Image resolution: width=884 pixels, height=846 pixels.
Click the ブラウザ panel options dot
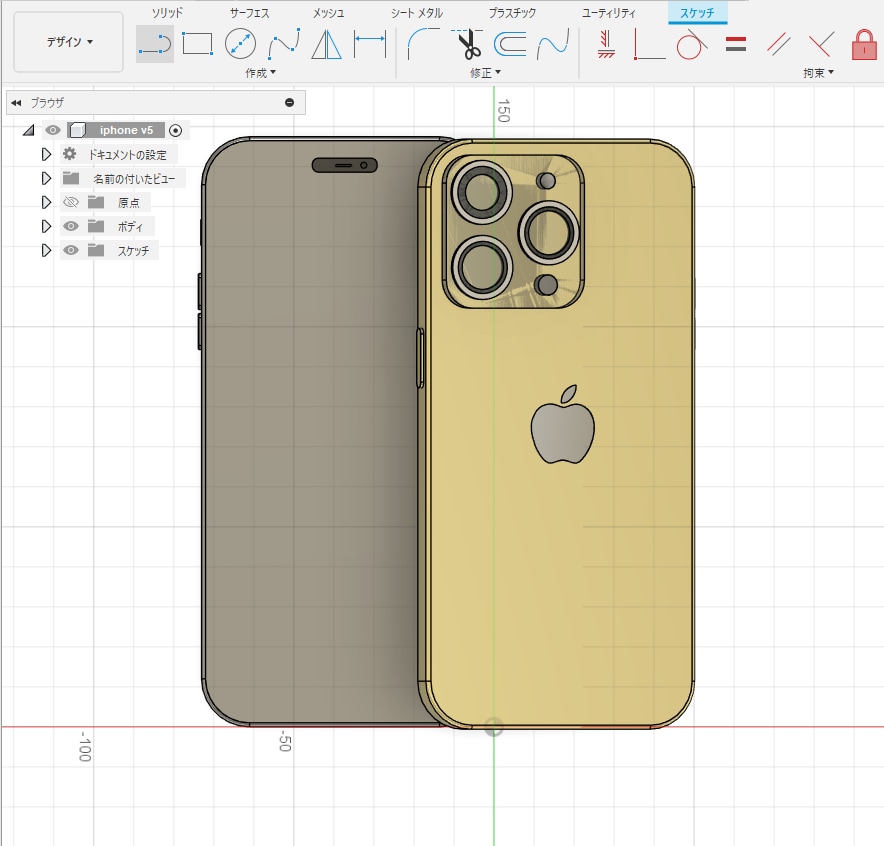[289, 103]
